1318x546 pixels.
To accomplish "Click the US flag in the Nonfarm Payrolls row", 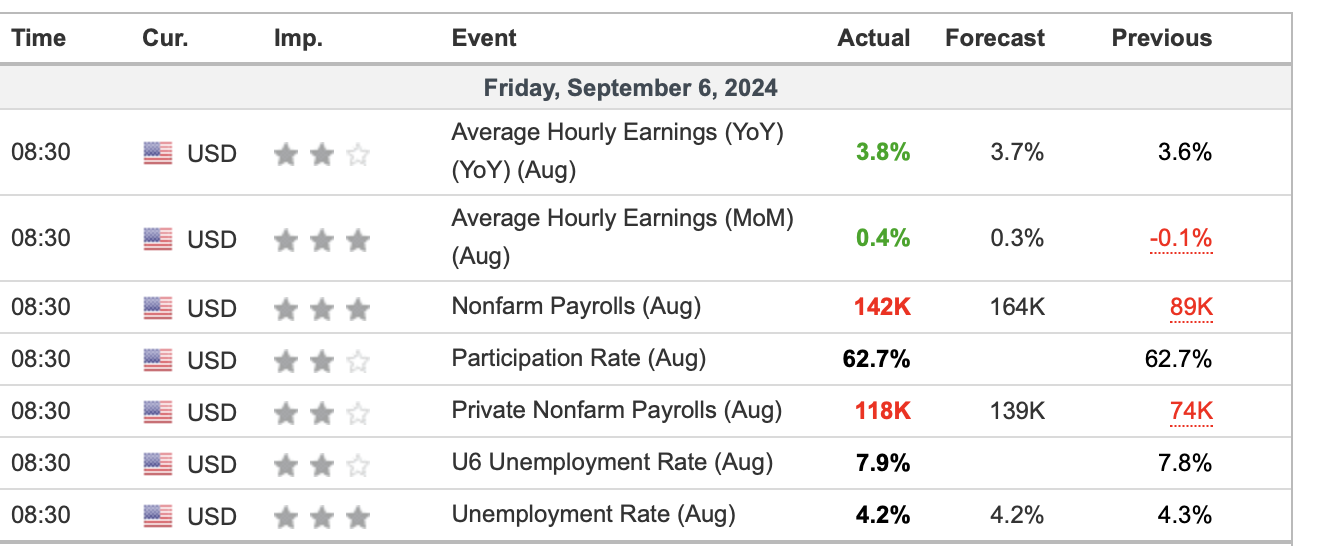I will pyautogui.click(x=157, y=307).
